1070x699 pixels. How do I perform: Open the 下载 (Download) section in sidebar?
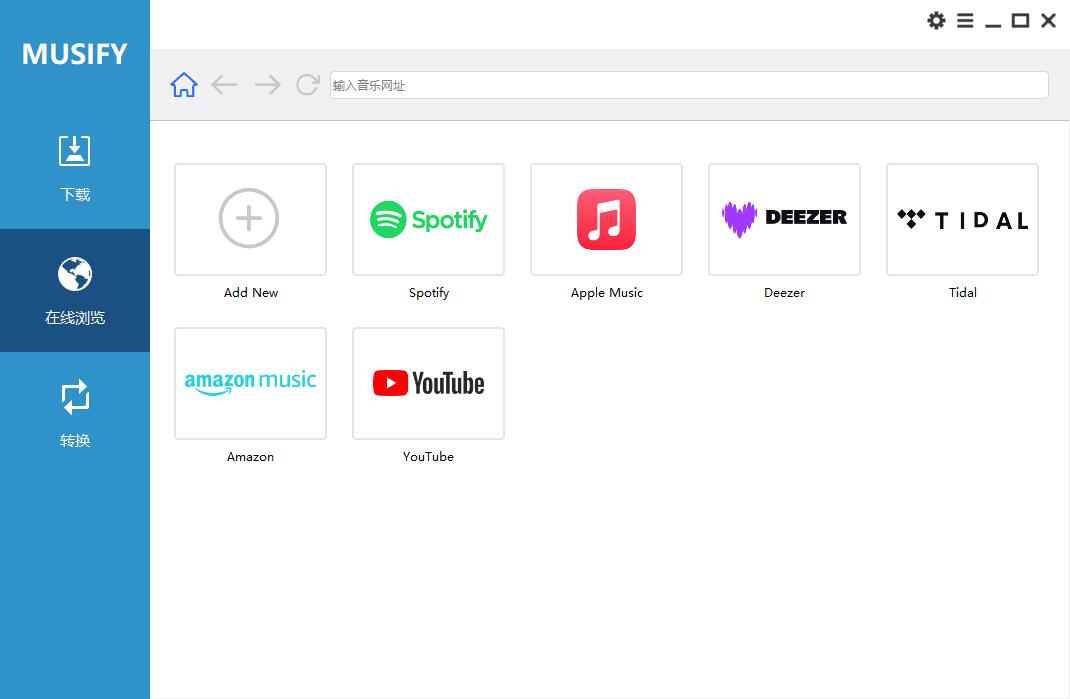point(75,165)
